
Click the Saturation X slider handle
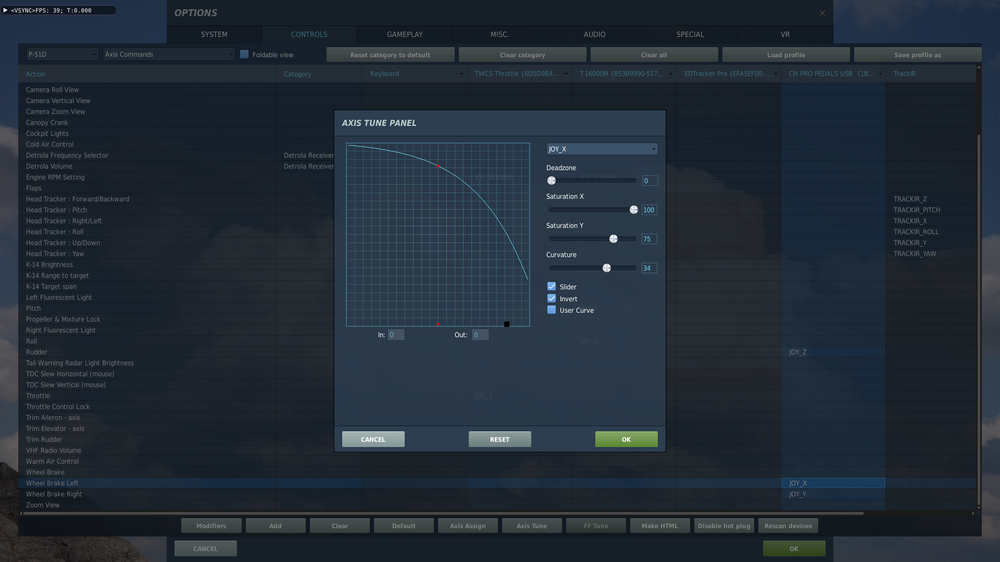[634, 209]
